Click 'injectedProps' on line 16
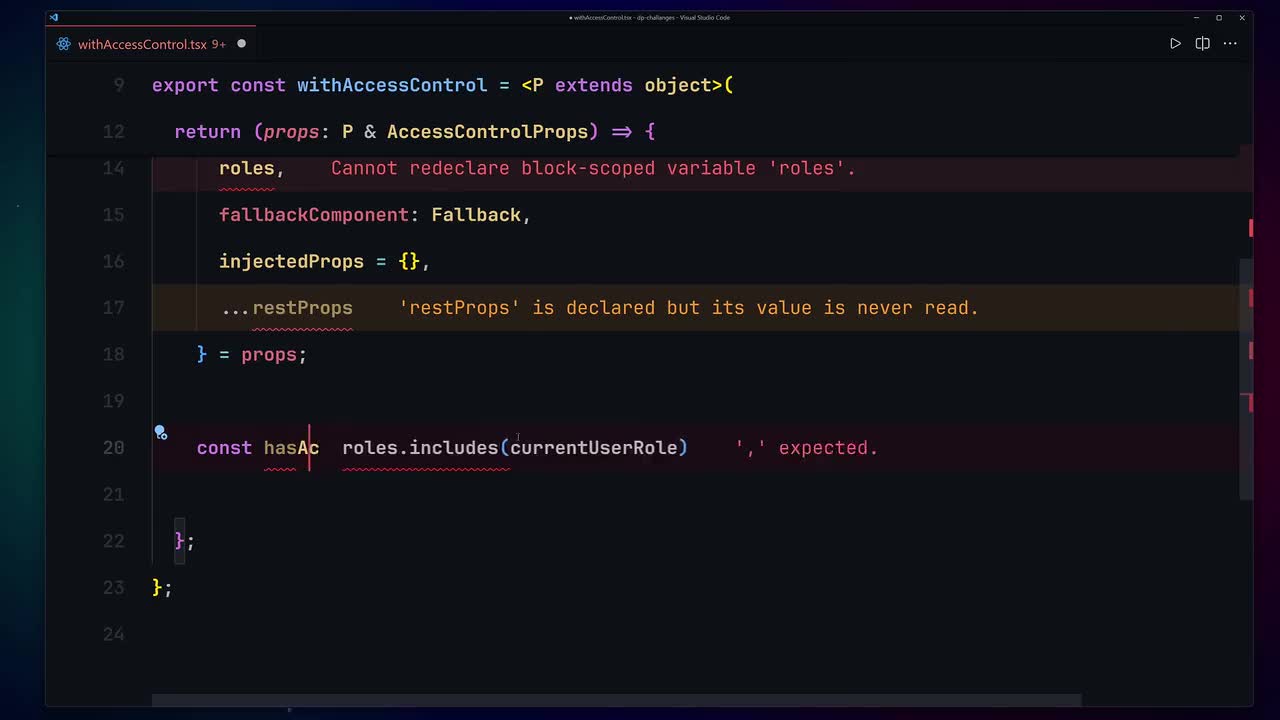 point(291,261)
